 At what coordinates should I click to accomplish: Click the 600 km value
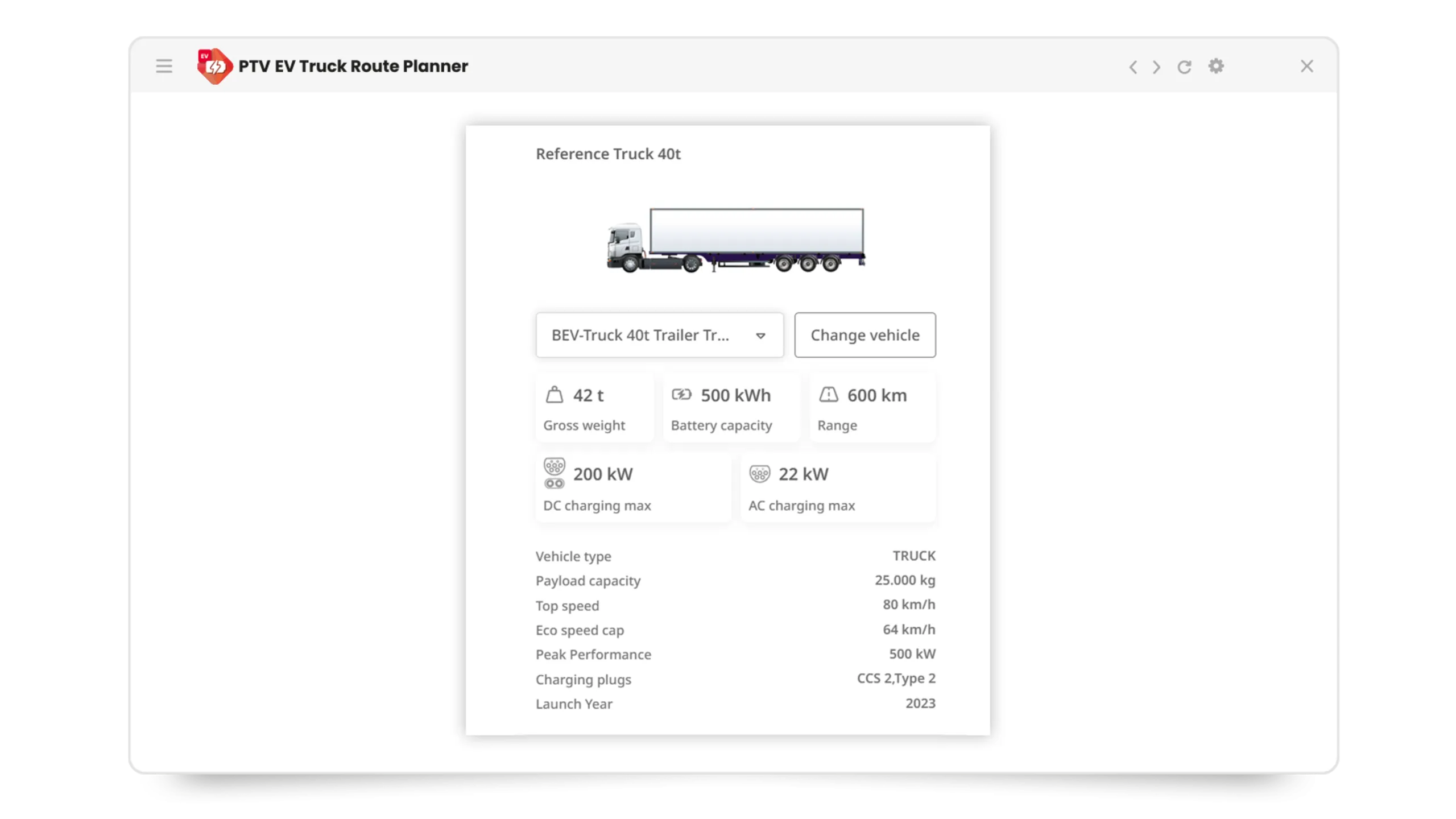point(877,395)
